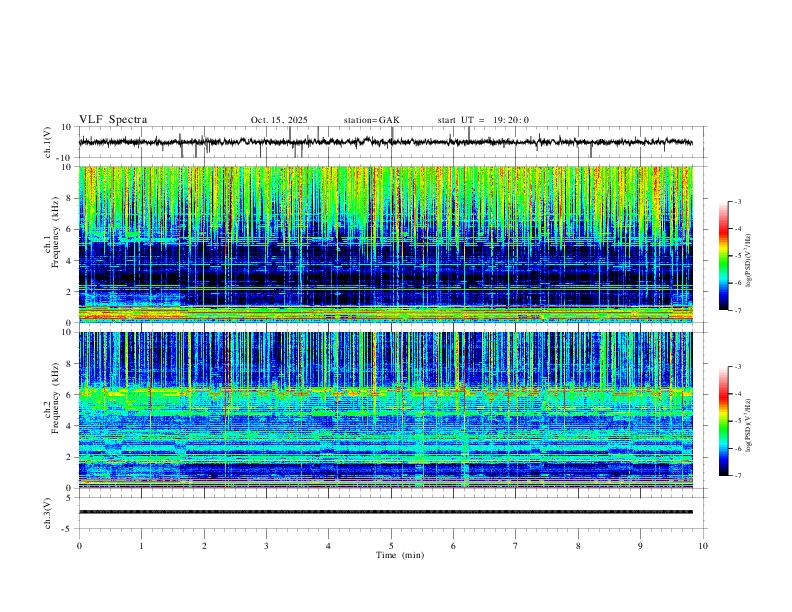The width and height of the screenshot is (792, 612).
Task: Click the ch.1 voltage waveform trace
Action: 385,142
